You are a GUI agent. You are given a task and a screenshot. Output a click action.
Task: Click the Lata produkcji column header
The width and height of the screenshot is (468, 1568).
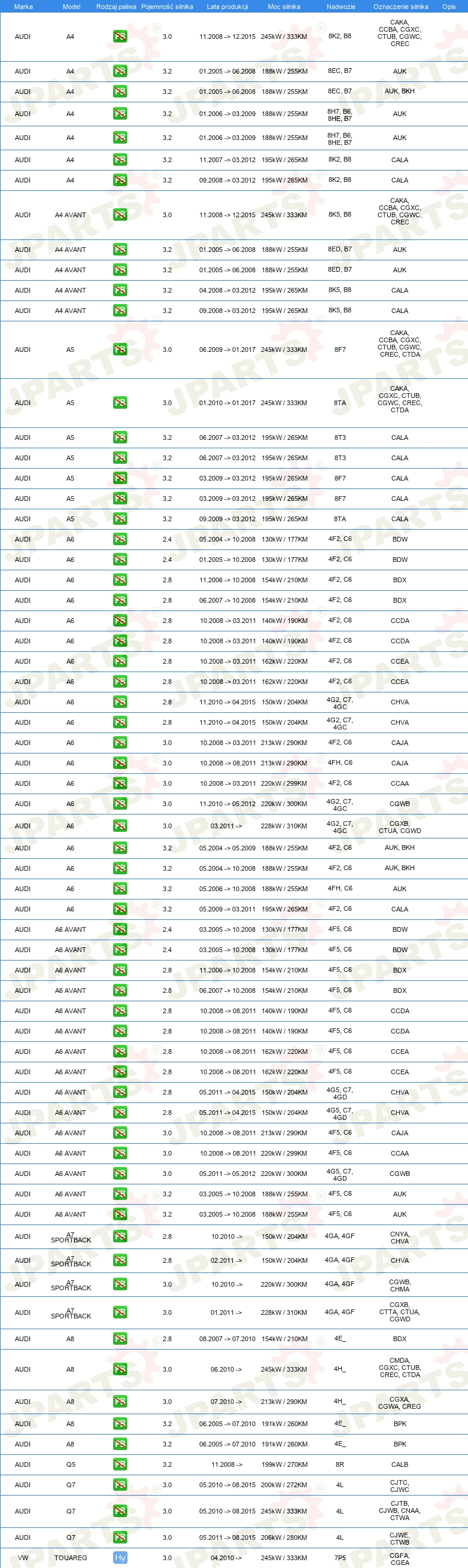[227, 7]
